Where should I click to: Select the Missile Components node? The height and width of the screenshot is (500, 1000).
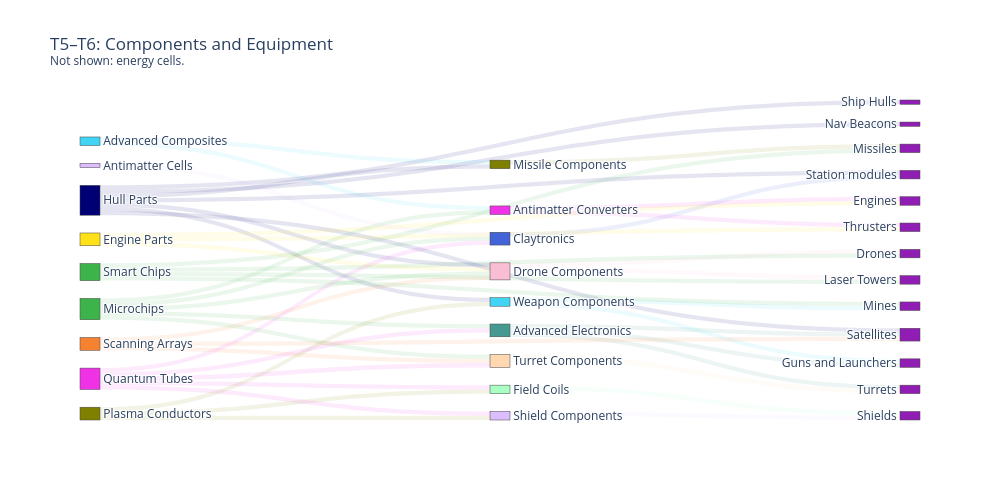coord(500,165)
